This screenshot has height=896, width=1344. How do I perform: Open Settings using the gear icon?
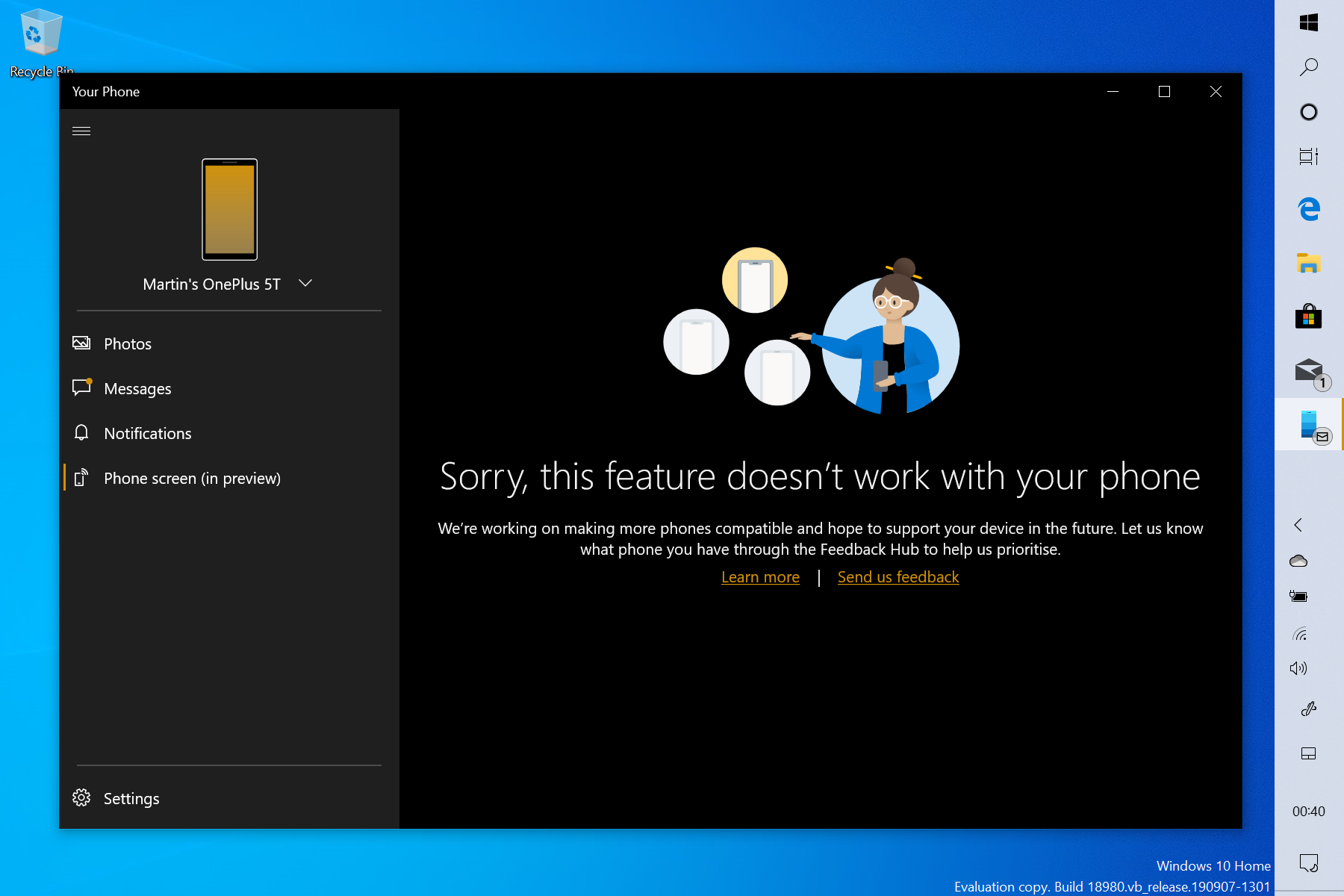click(131, 798)
